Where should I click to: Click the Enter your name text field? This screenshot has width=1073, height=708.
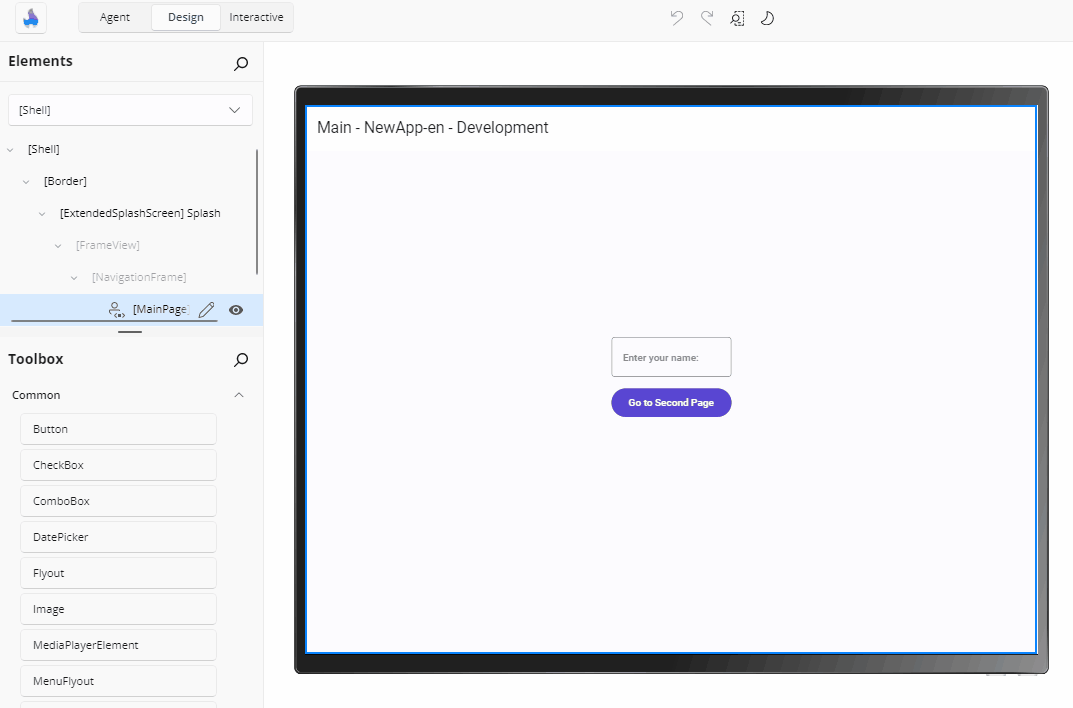pos(671,357)
